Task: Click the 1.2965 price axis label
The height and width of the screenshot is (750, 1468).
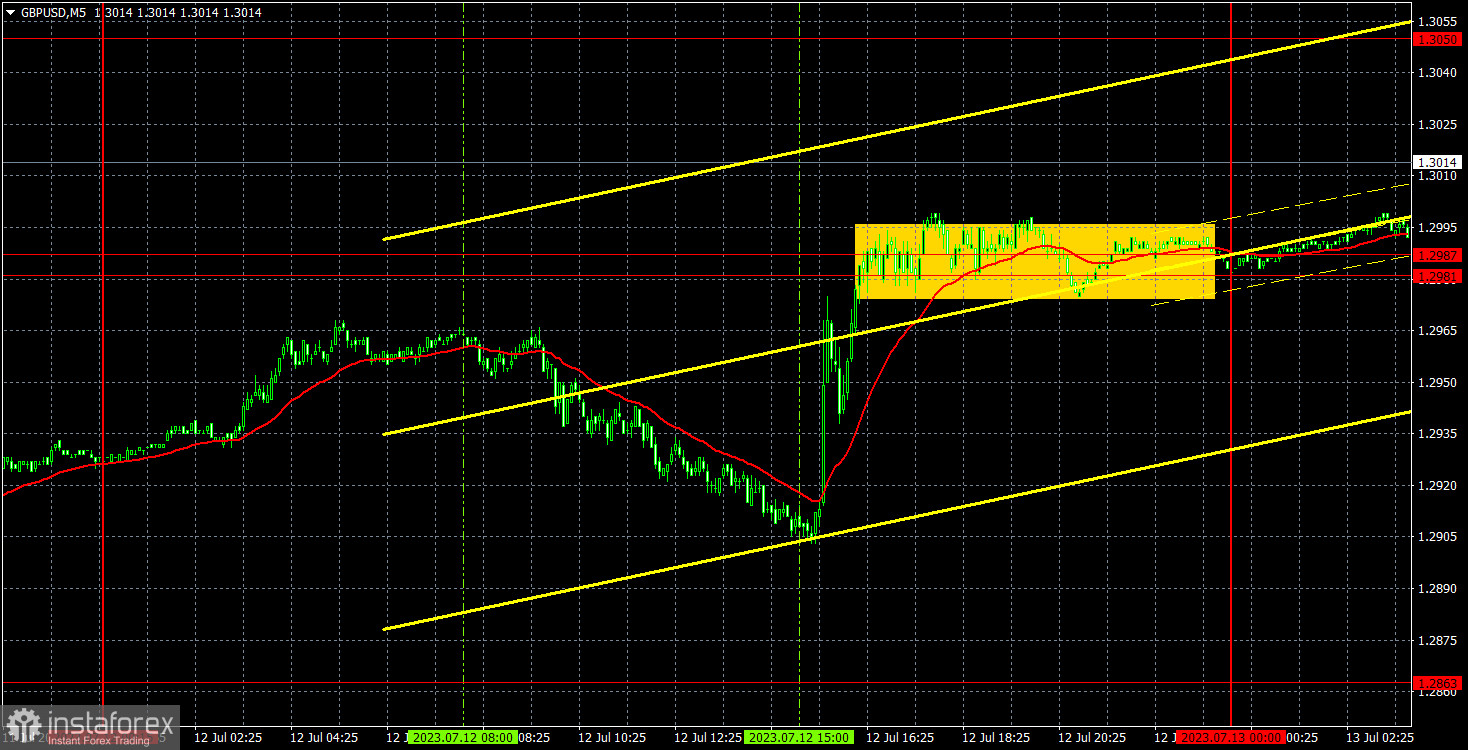Action: [x=1438, y=331]
